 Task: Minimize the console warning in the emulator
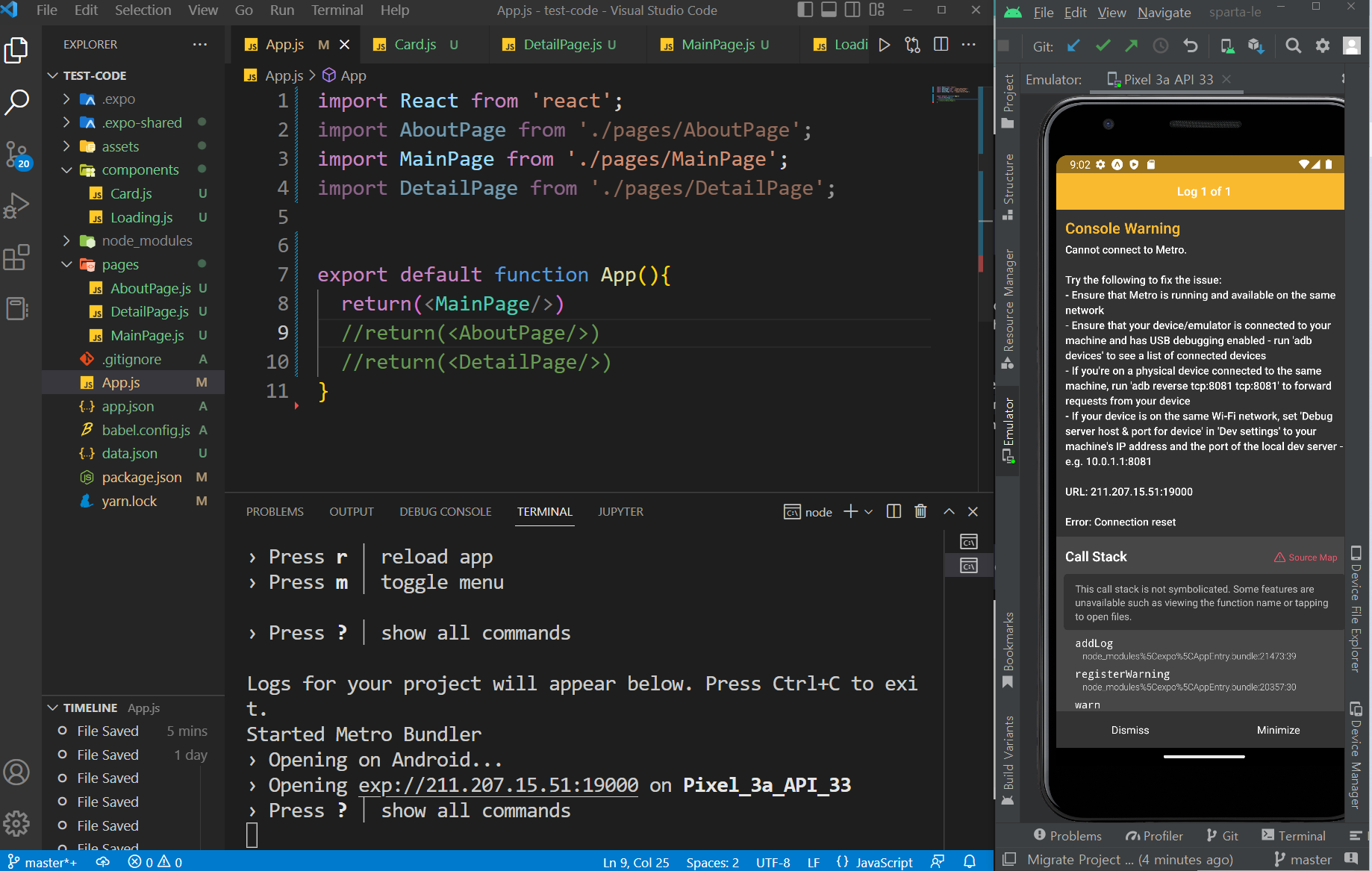point(1278,730)
